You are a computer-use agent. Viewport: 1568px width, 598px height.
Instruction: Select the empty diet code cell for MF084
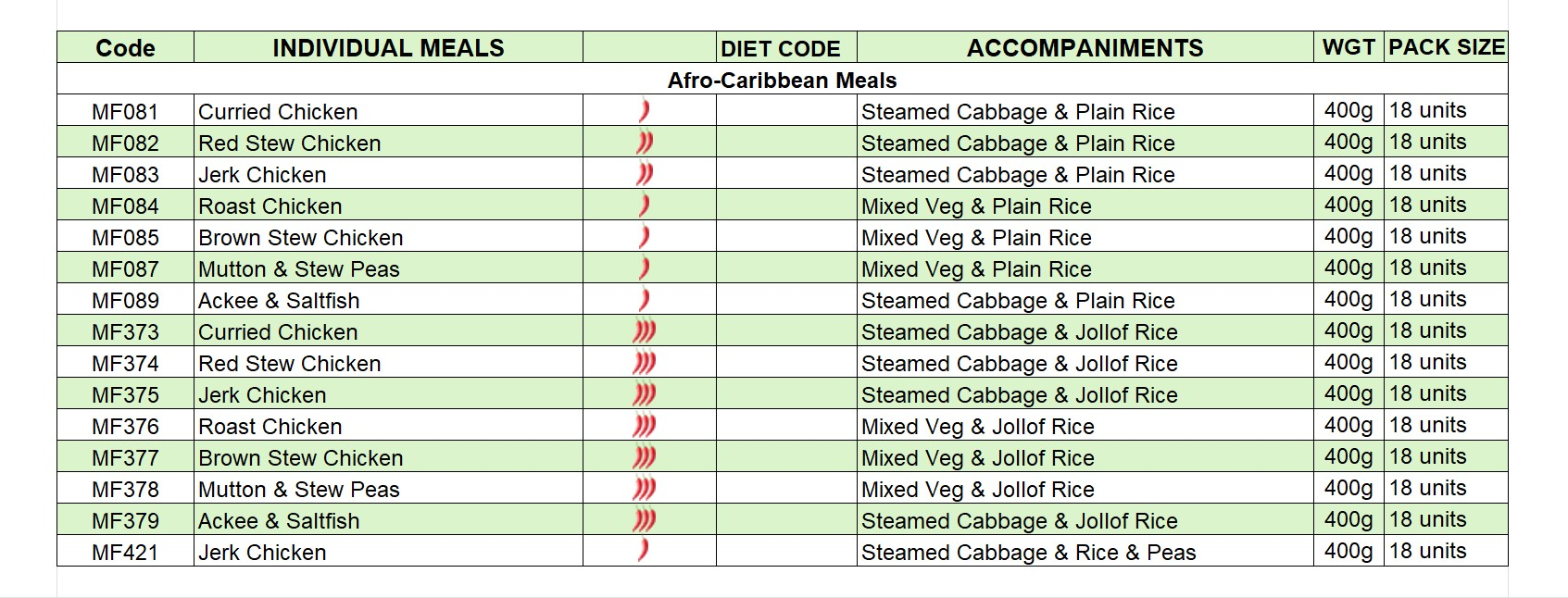tap(786, 206)
